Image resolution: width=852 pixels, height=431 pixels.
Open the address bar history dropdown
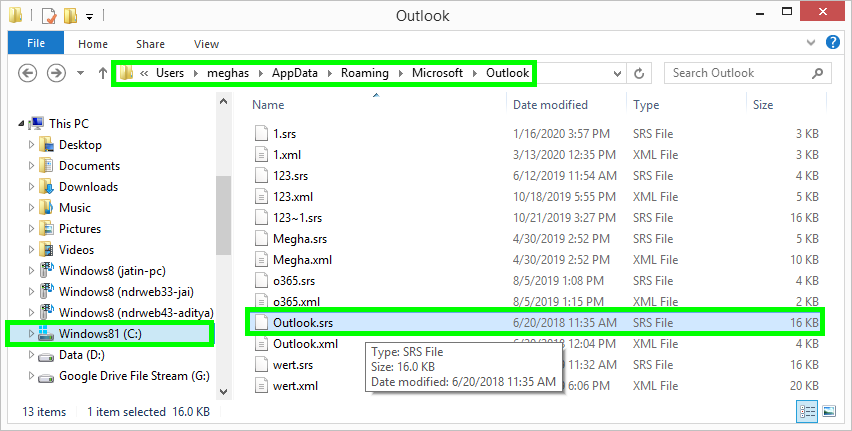617,73
